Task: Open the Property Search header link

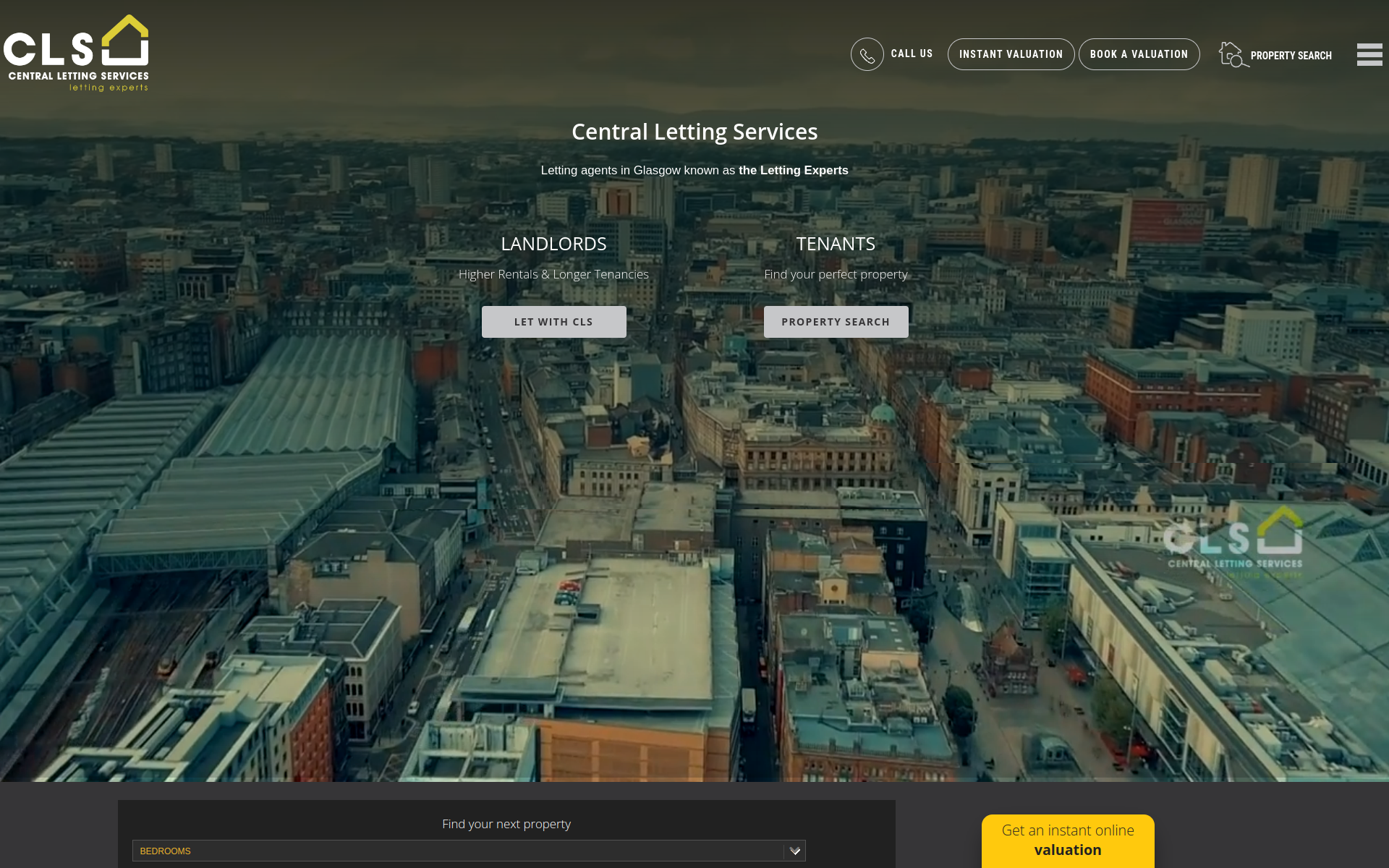Action: (x=1291, y=56)
